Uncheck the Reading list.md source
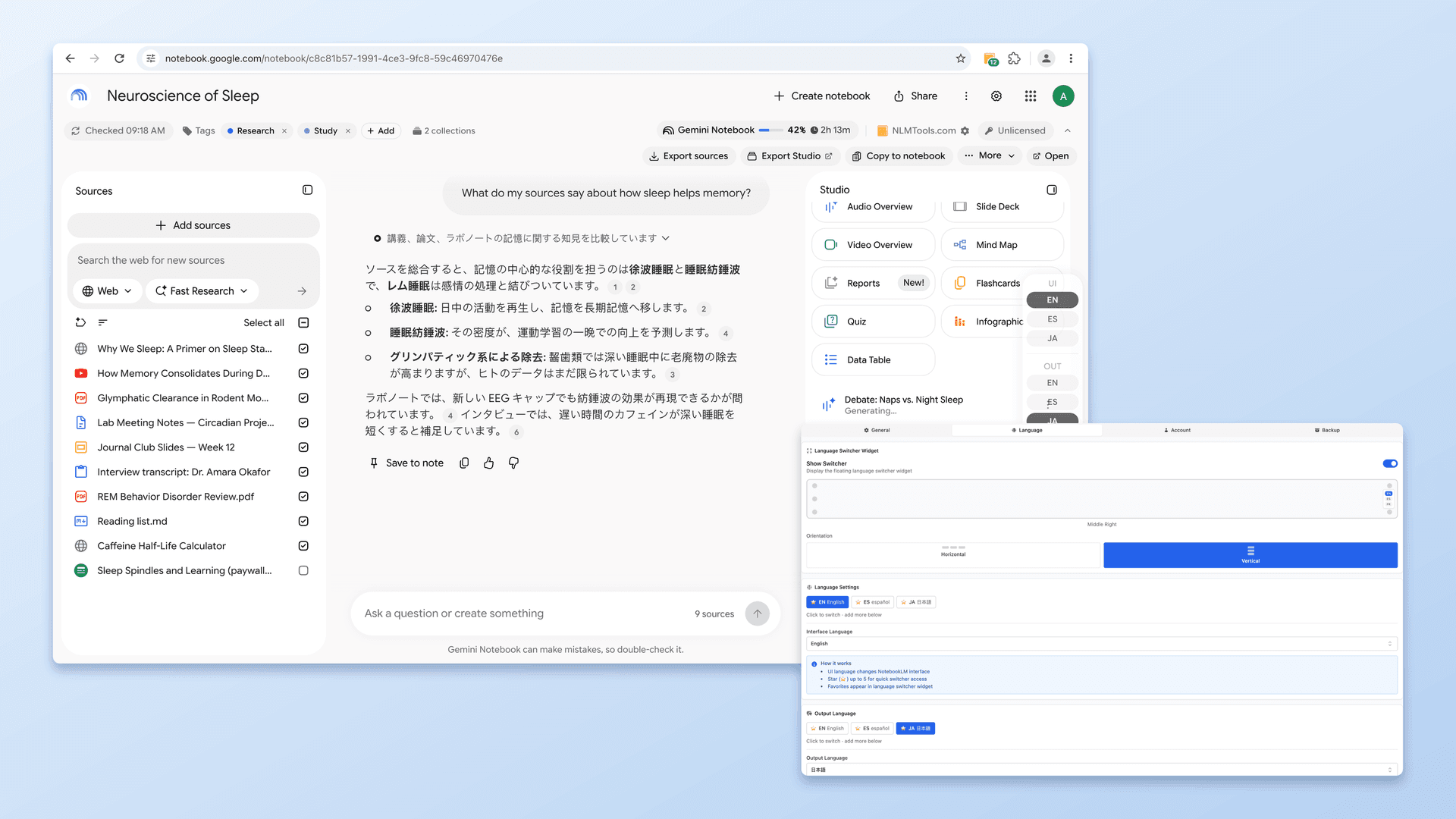The image size is (1456, 819). [303, 522]
